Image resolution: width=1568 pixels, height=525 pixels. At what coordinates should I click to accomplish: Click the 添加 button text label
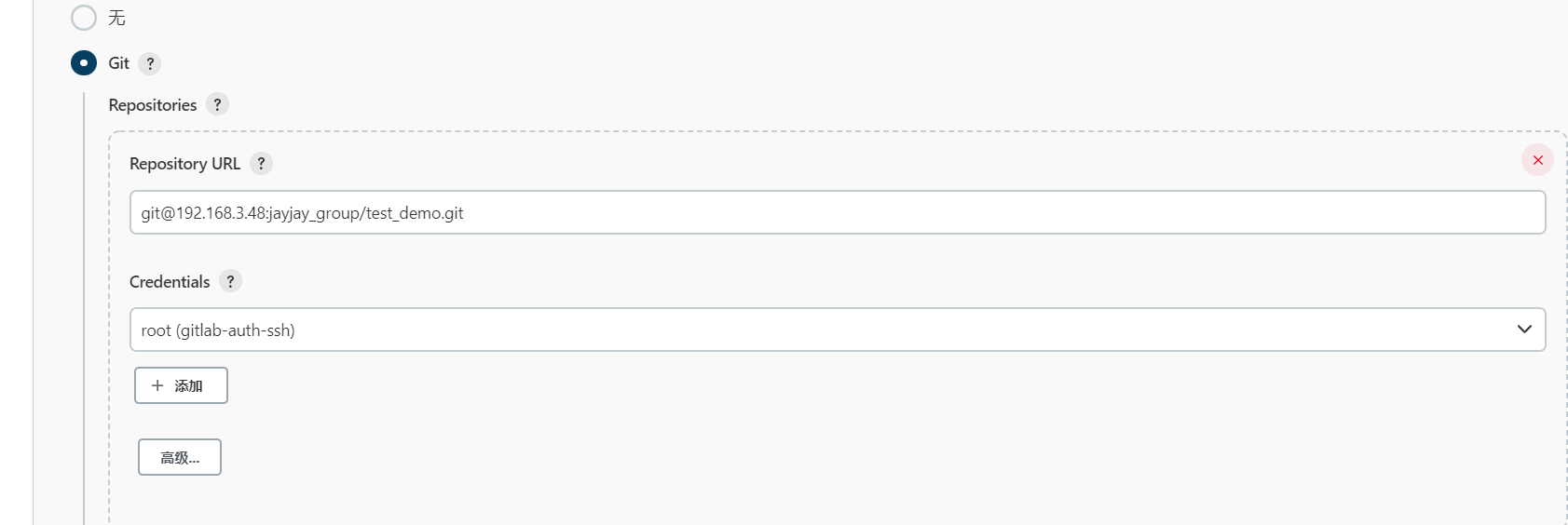[x=188, y=385]
